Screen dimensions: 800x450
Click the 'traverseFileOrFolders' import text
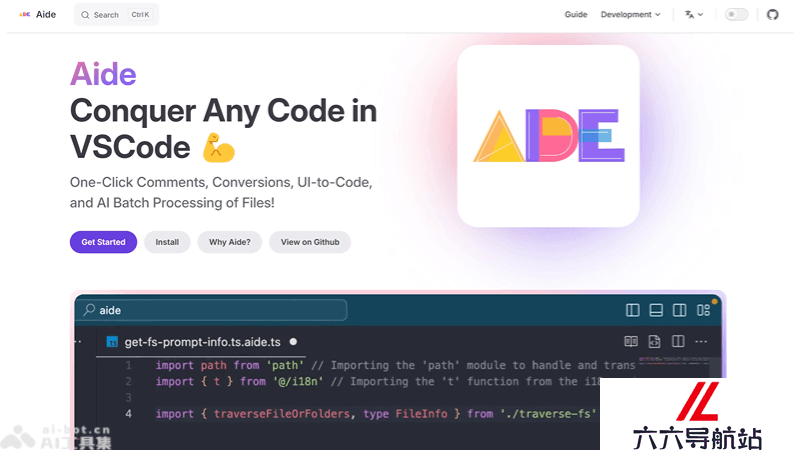point(282,414)
